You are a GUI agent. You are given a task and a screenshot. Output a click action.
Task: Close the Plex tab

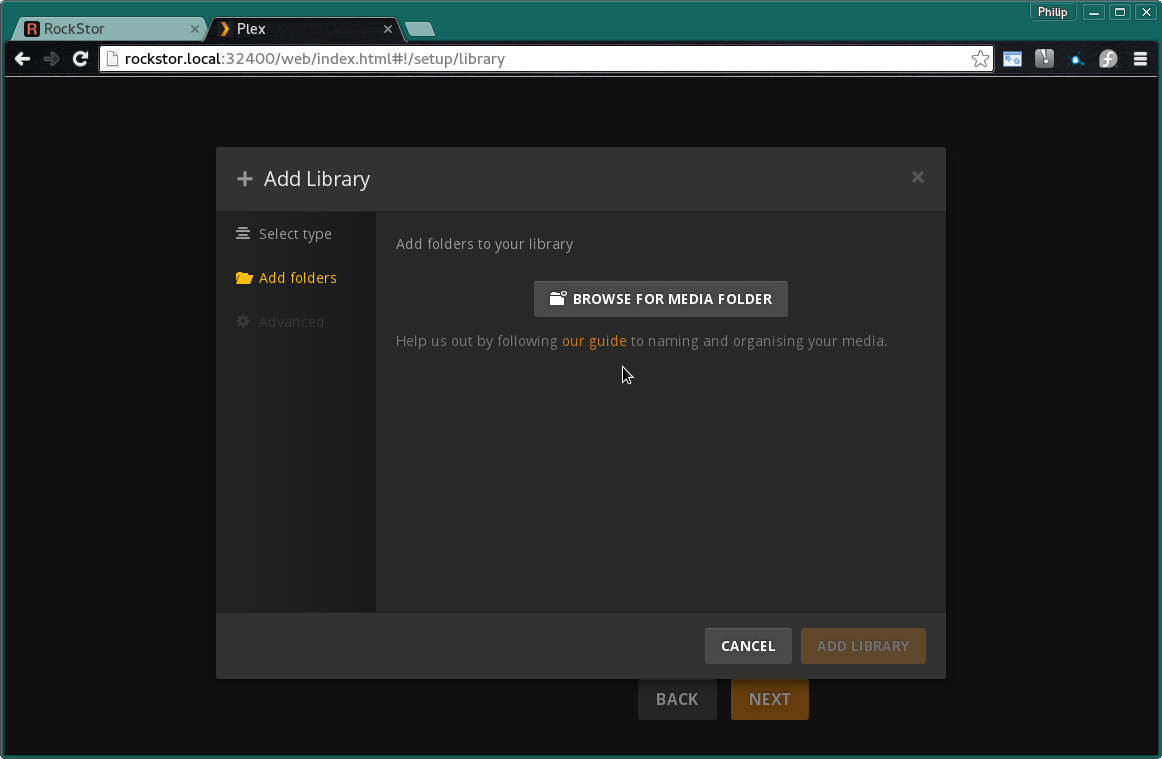388,29
